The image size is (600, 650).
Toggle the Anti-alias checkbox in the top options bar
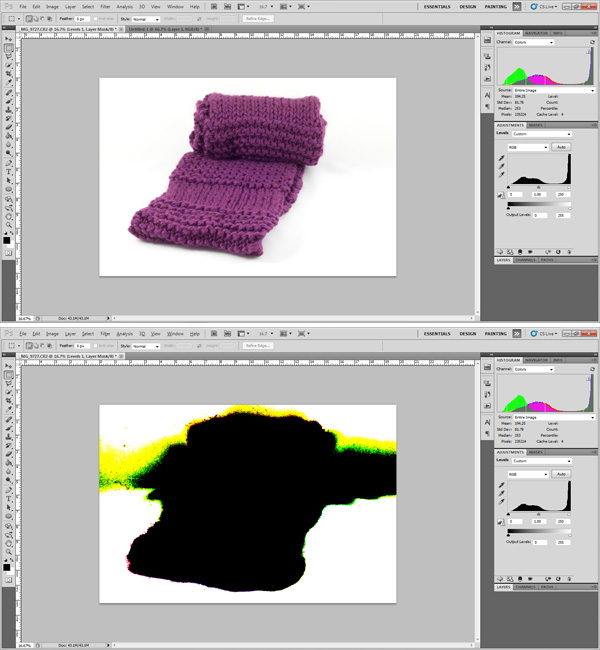point(104,19)
